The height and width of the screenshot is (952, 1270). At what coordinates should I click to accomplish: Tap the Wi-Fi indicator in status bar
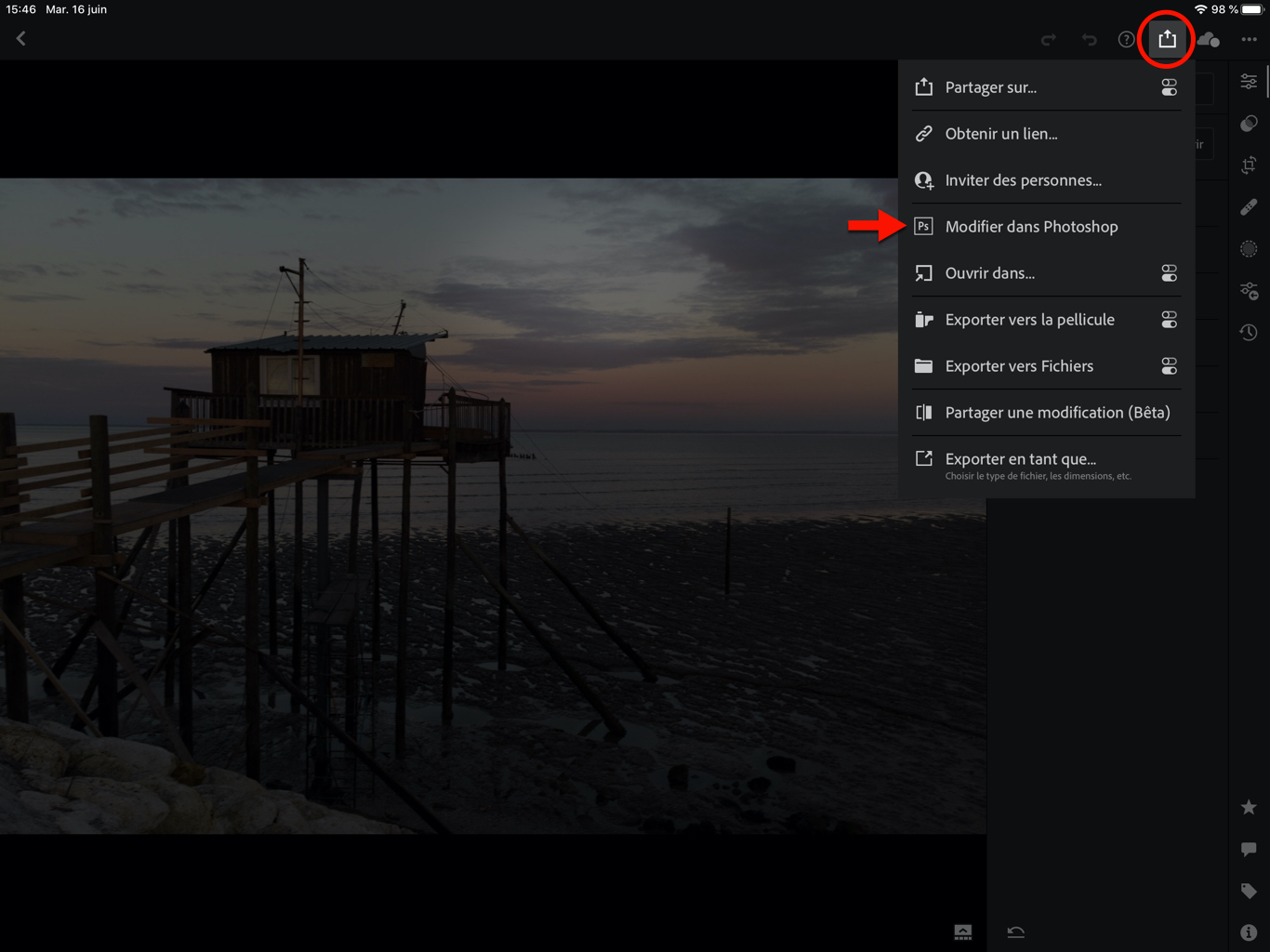point(1200,9)
